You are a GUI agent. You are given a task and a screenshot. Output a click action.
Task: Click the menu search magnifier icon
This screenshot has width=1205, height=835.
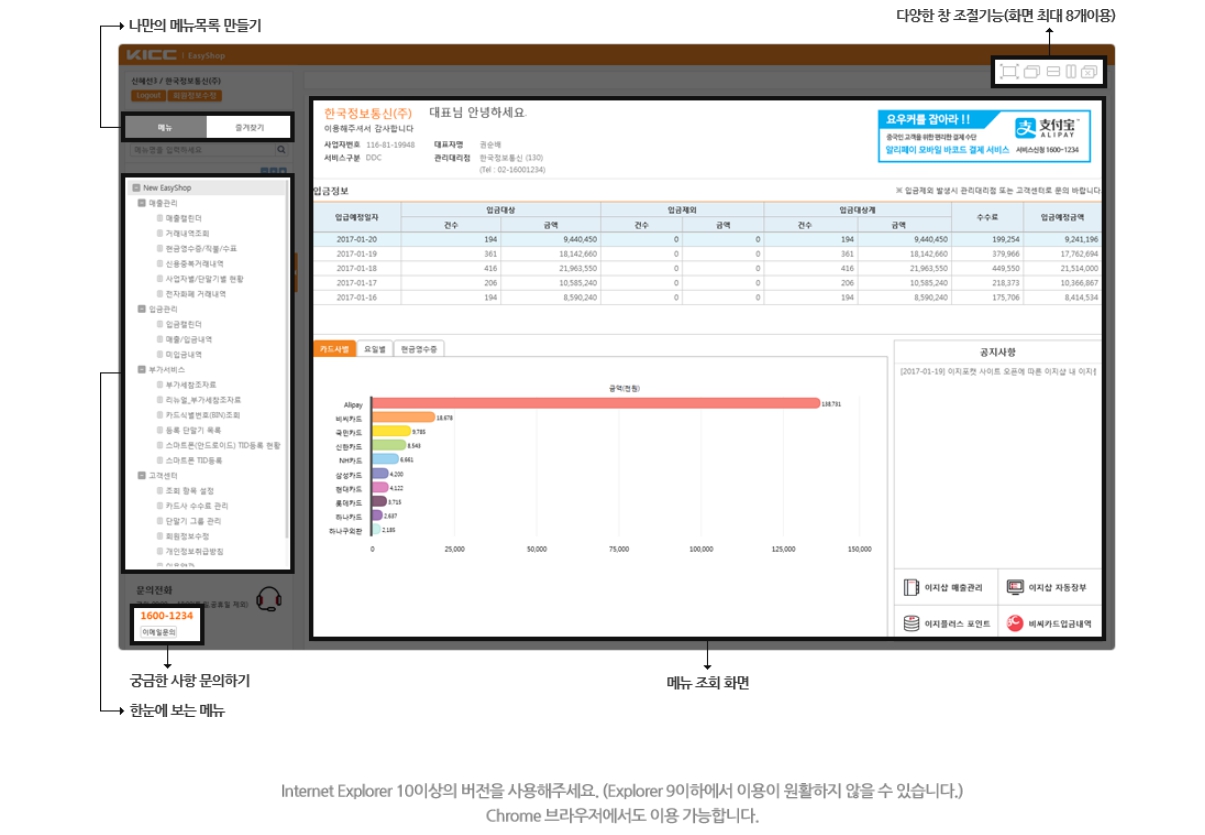click(x=281, y=150)
